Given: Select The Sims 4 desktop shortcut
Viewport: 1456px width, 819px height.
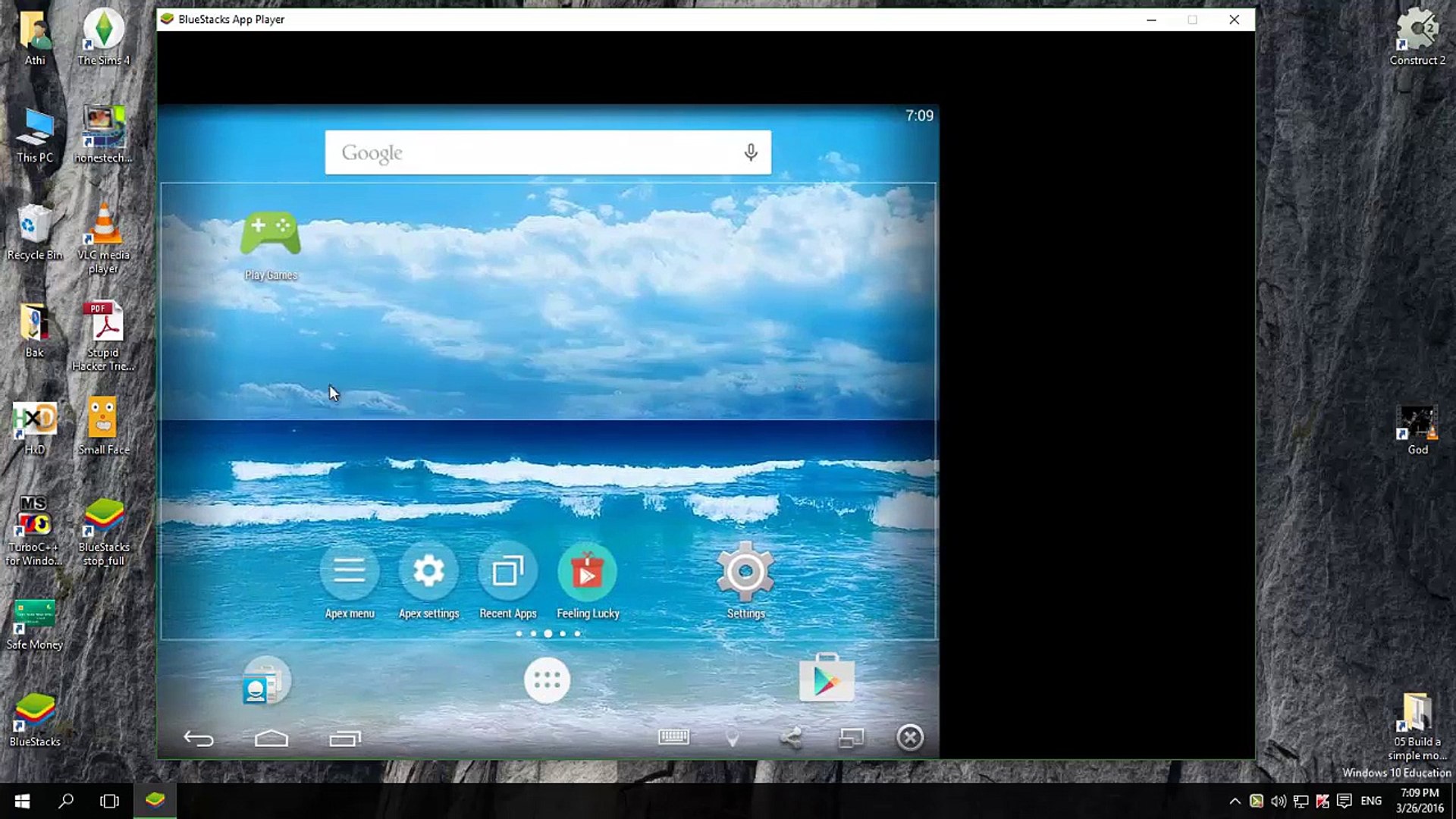Looking at the screenshot, I should [103, 36].
